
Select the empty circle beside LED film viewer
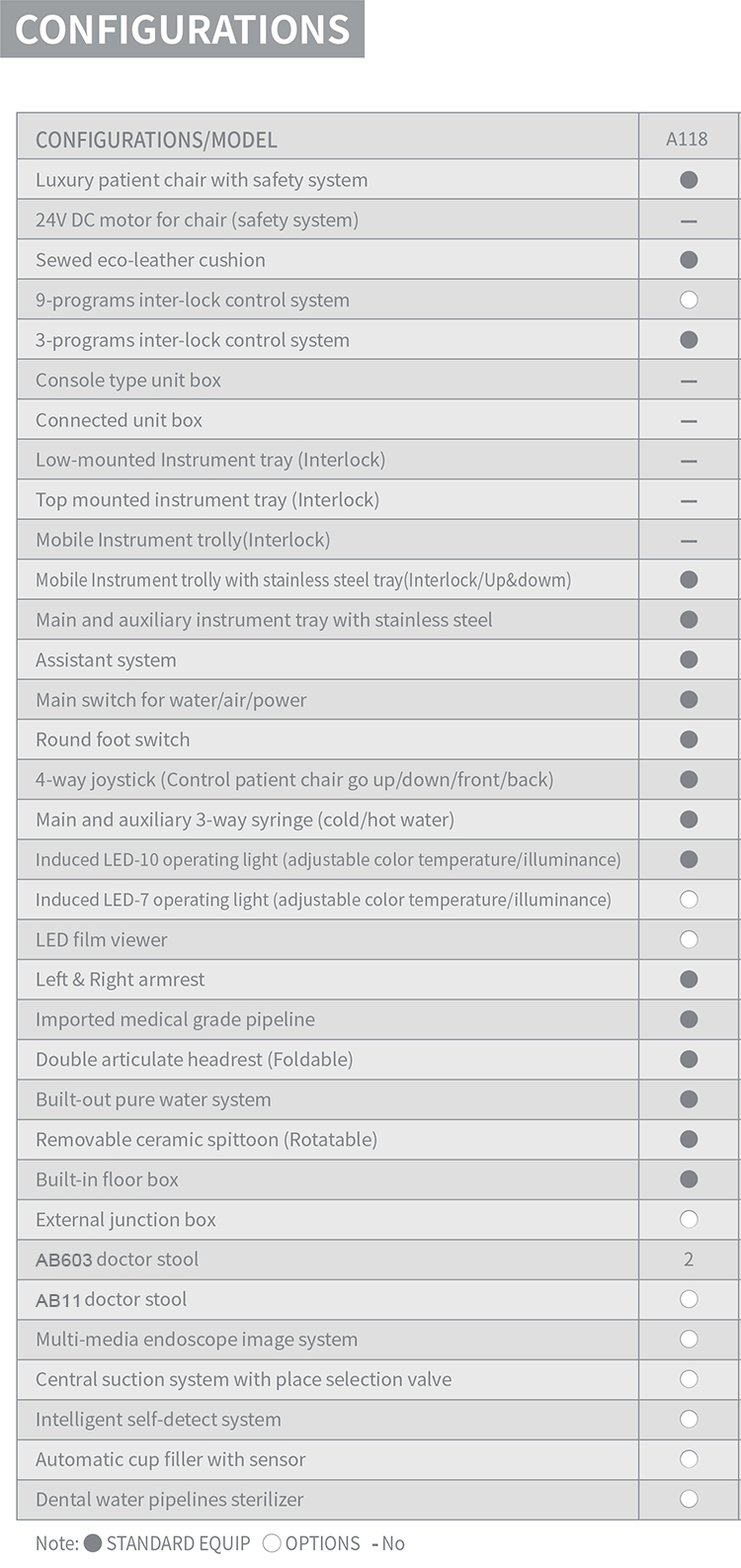coord(689,939)
